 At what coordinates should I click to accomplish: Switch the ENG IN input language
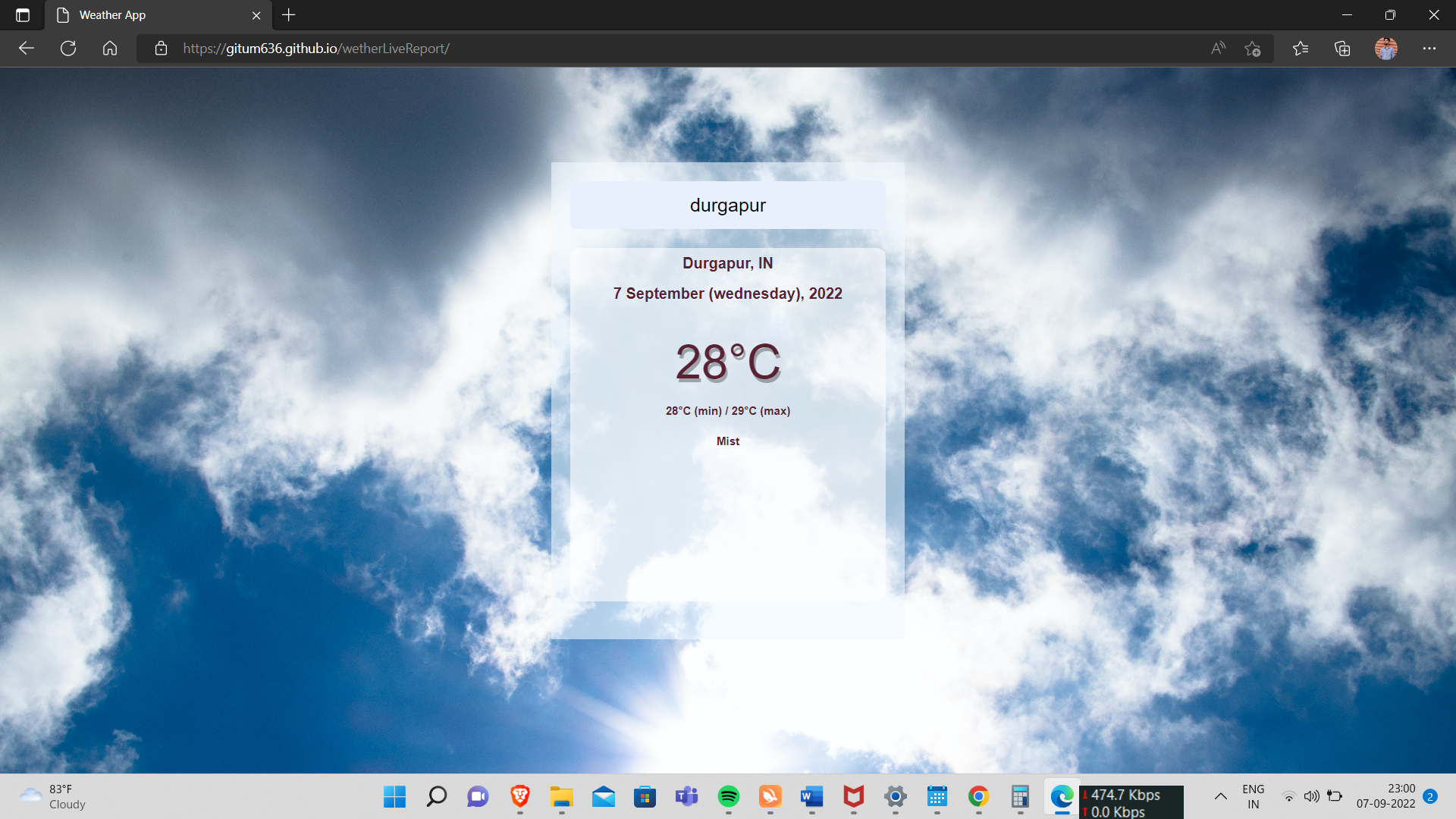[1253, 796]
